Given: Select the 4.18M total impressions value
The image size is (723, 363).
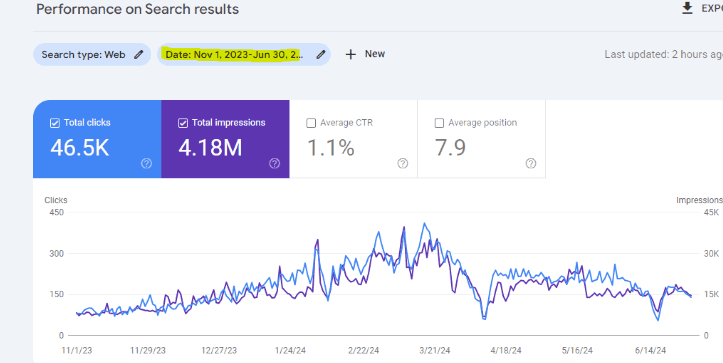Looking at the screenshot, I should click(210, 148).
